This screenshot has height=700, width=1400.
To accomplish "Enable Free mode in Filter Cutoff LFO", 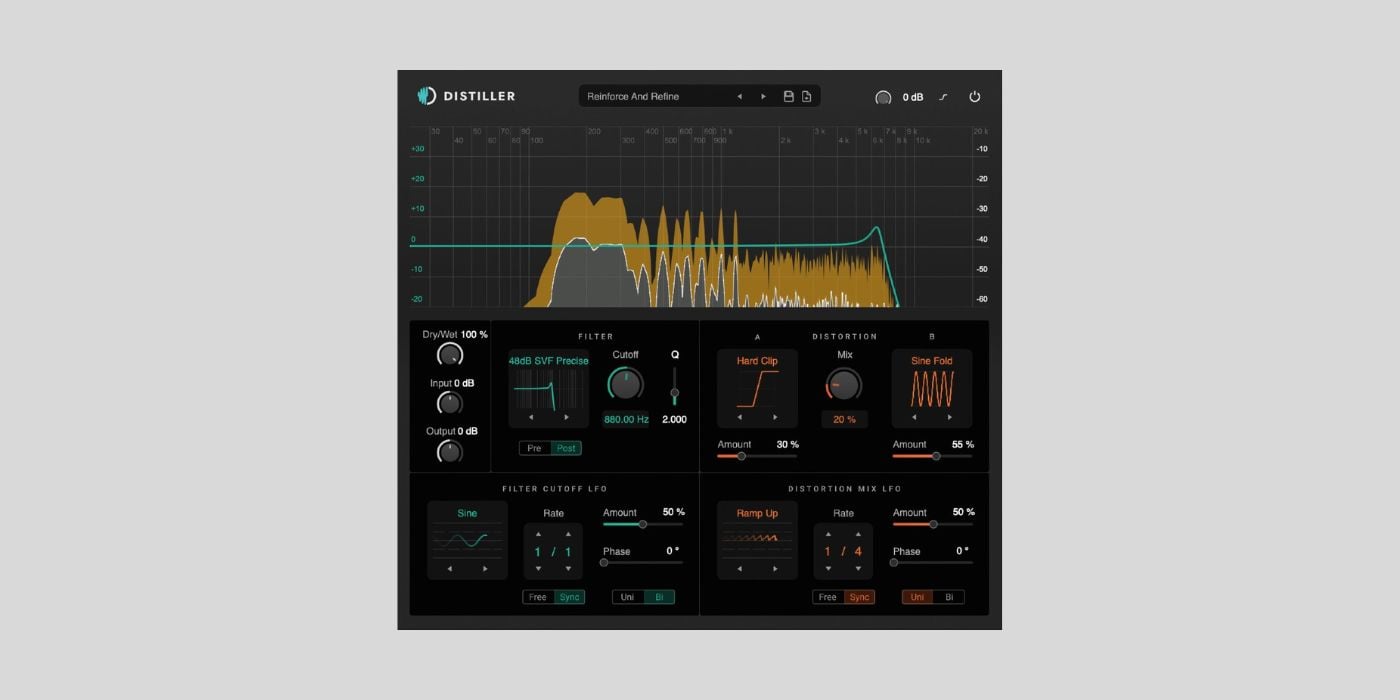I will point(539,597).
